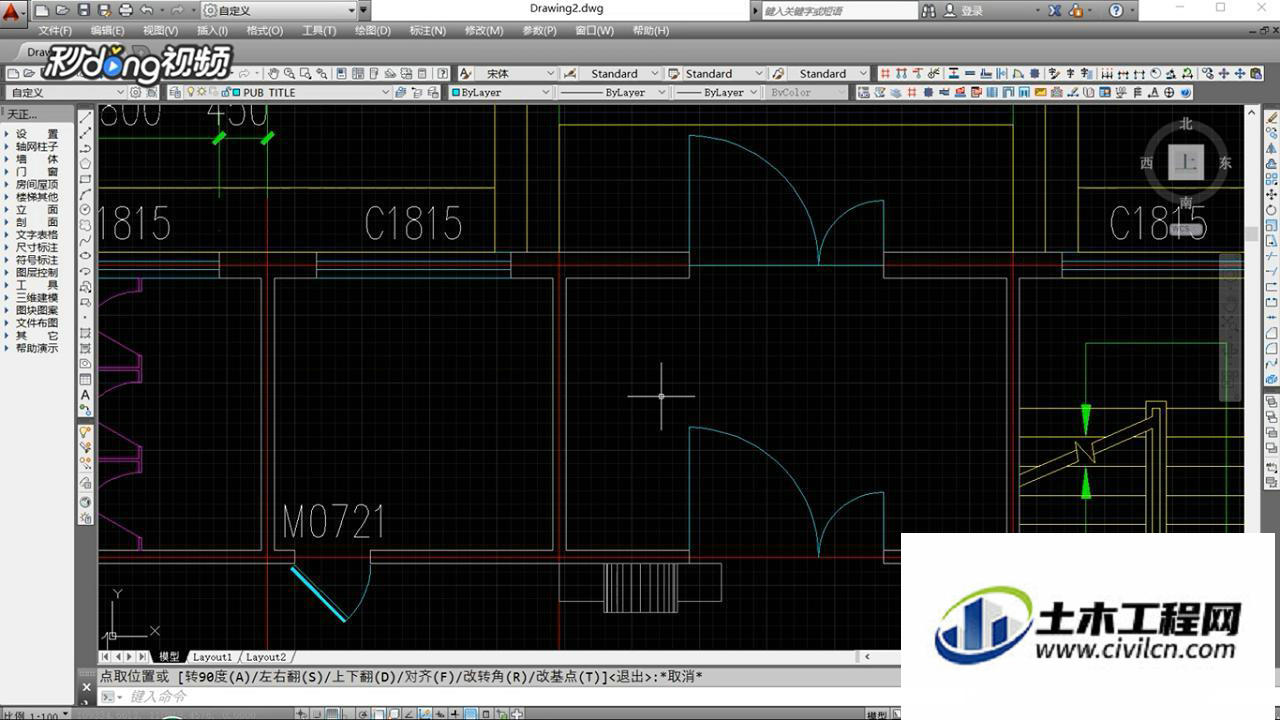1280x720 pixels.
Task: Expand 门窗 in 天正 panel
Action: click(x=36, y=171)
